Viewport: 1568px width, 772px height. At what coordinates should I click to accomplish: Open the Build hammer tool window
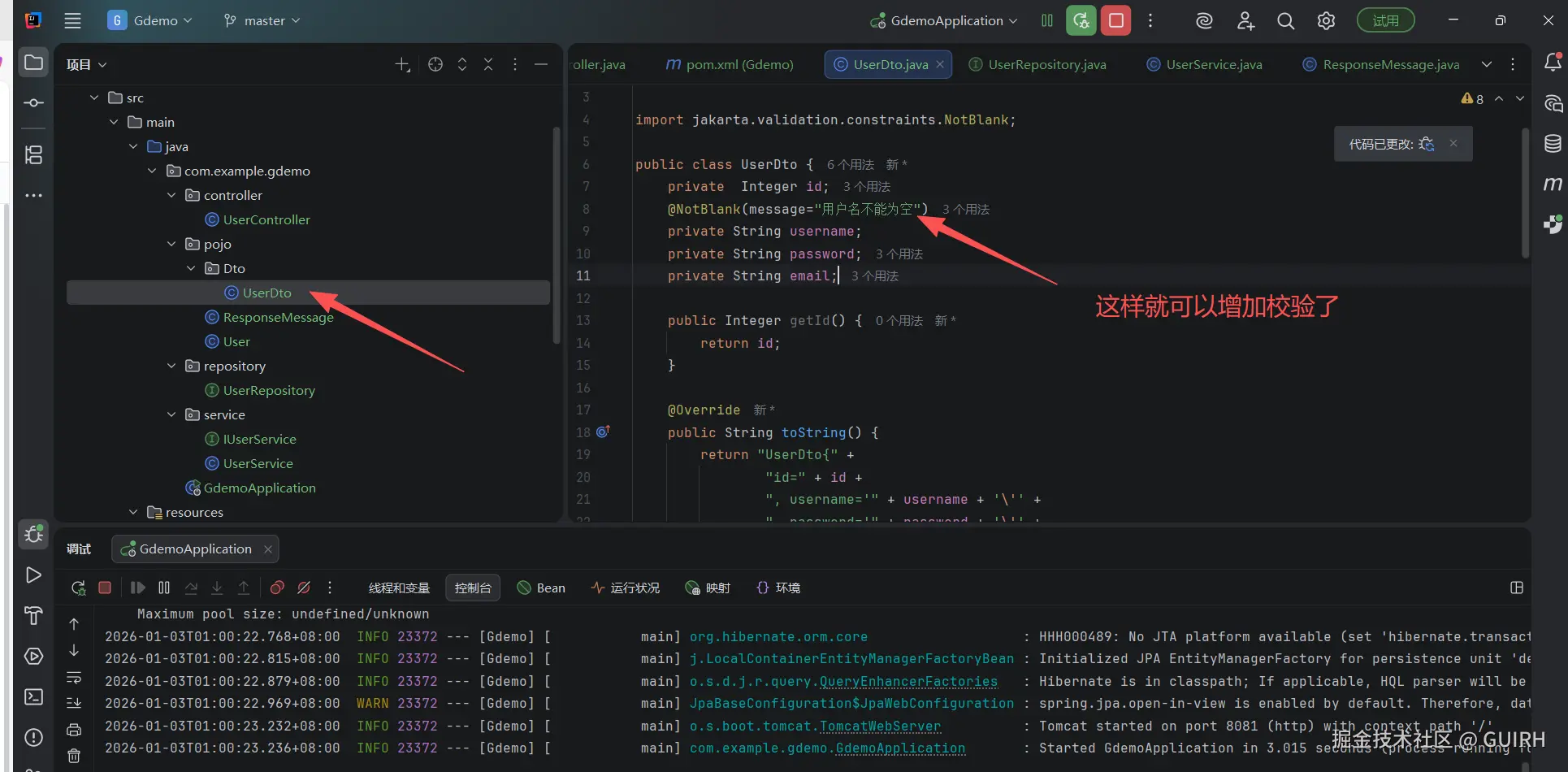pos(33,616)
